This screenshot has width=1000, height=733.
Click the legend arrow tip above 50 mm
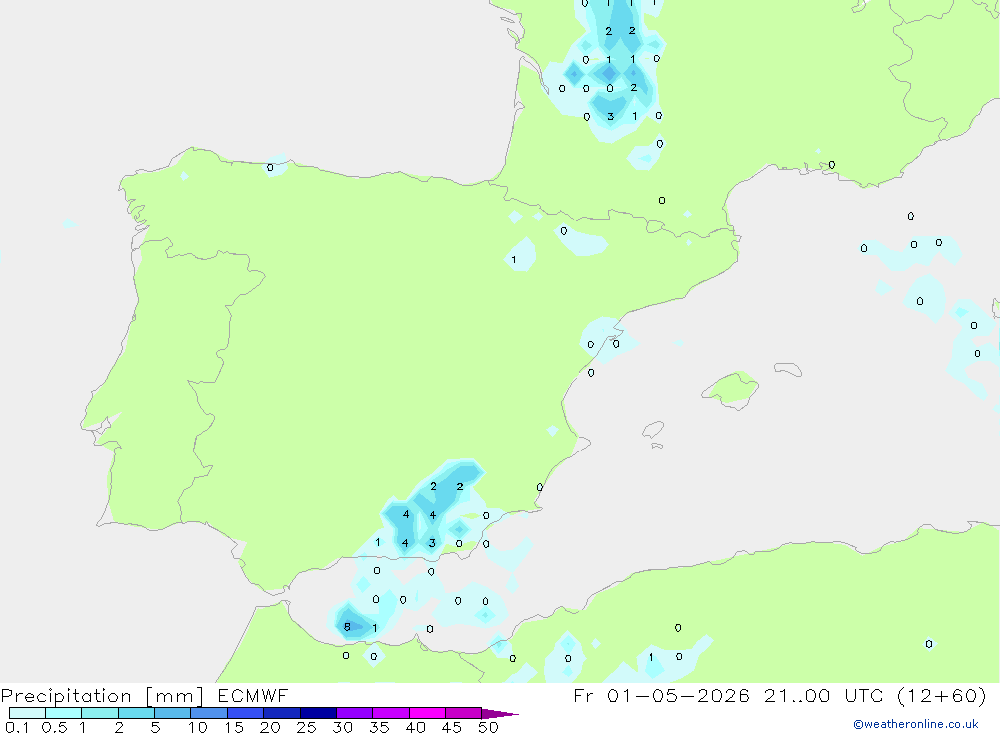tap(500, 713)
